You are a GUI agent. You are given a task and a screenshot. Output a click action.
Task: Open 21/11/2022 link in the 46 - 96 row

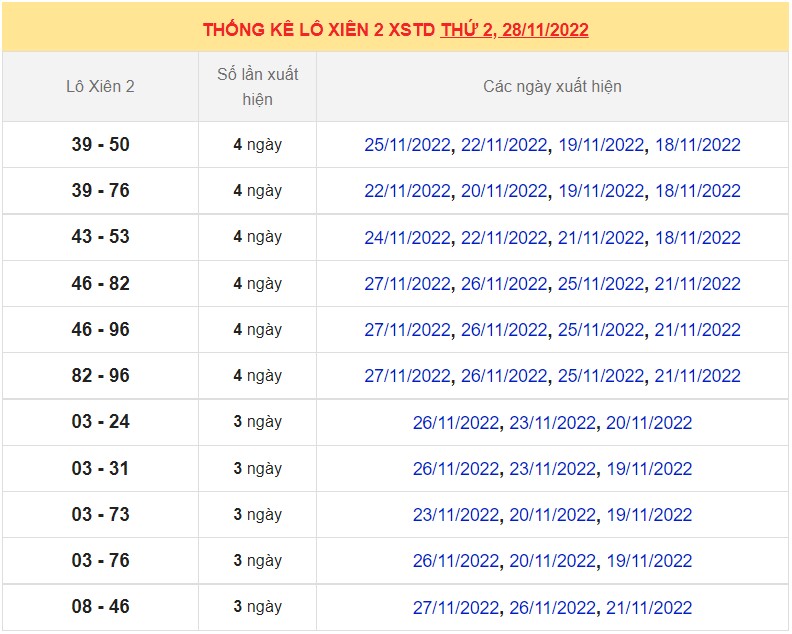(x=698, y=330)
